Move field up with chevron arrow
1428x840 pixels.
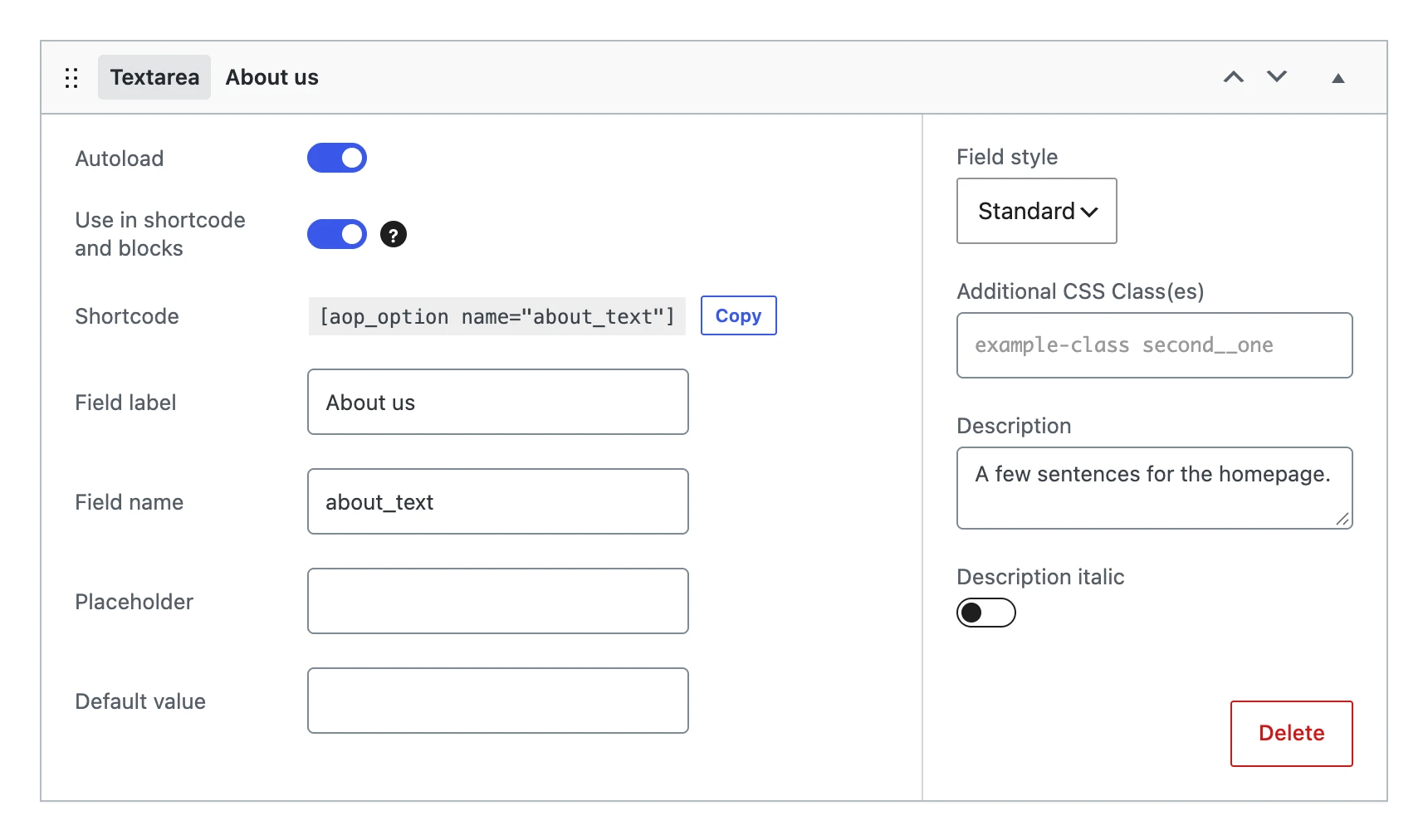click(1234, 77)
